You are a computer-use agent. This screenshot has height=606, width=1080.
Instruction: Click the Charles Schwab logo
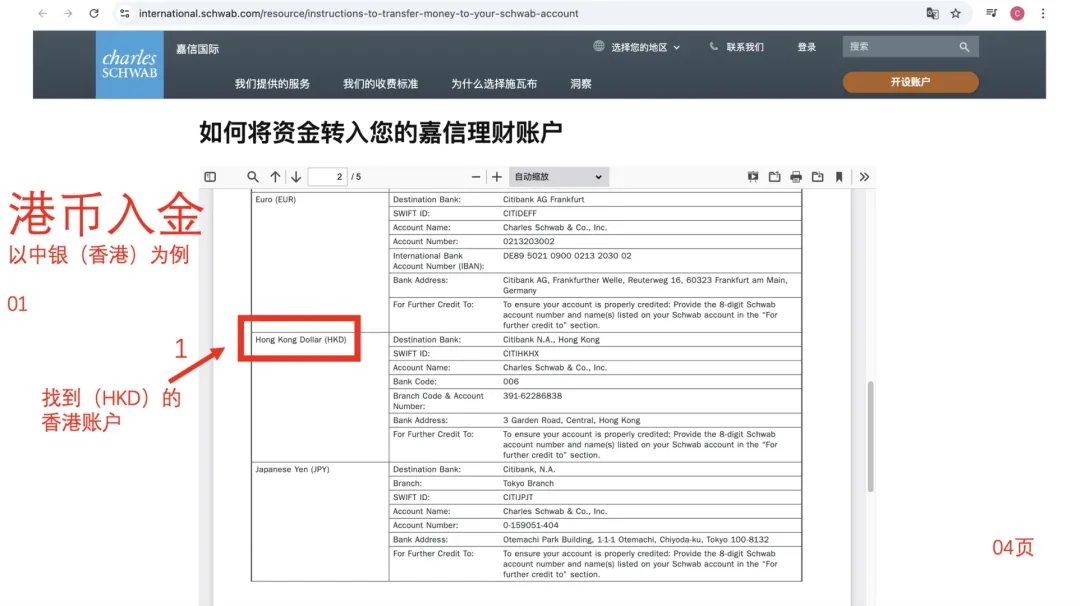point(129,64)
